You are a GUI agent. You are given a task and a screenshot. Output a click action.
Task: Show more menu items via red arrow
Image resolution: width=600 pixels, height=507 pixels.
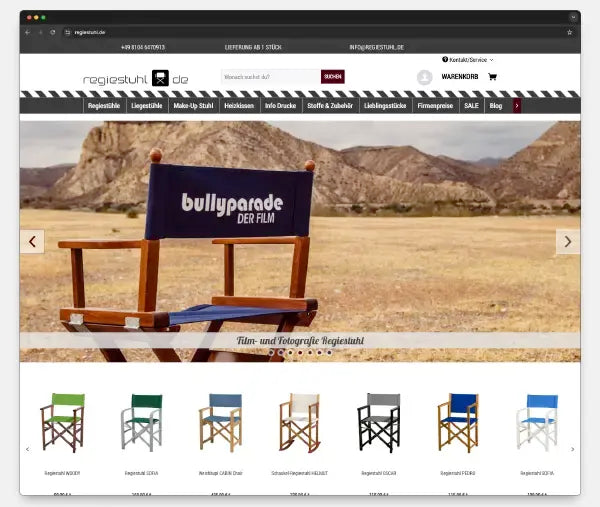(517, 106)
